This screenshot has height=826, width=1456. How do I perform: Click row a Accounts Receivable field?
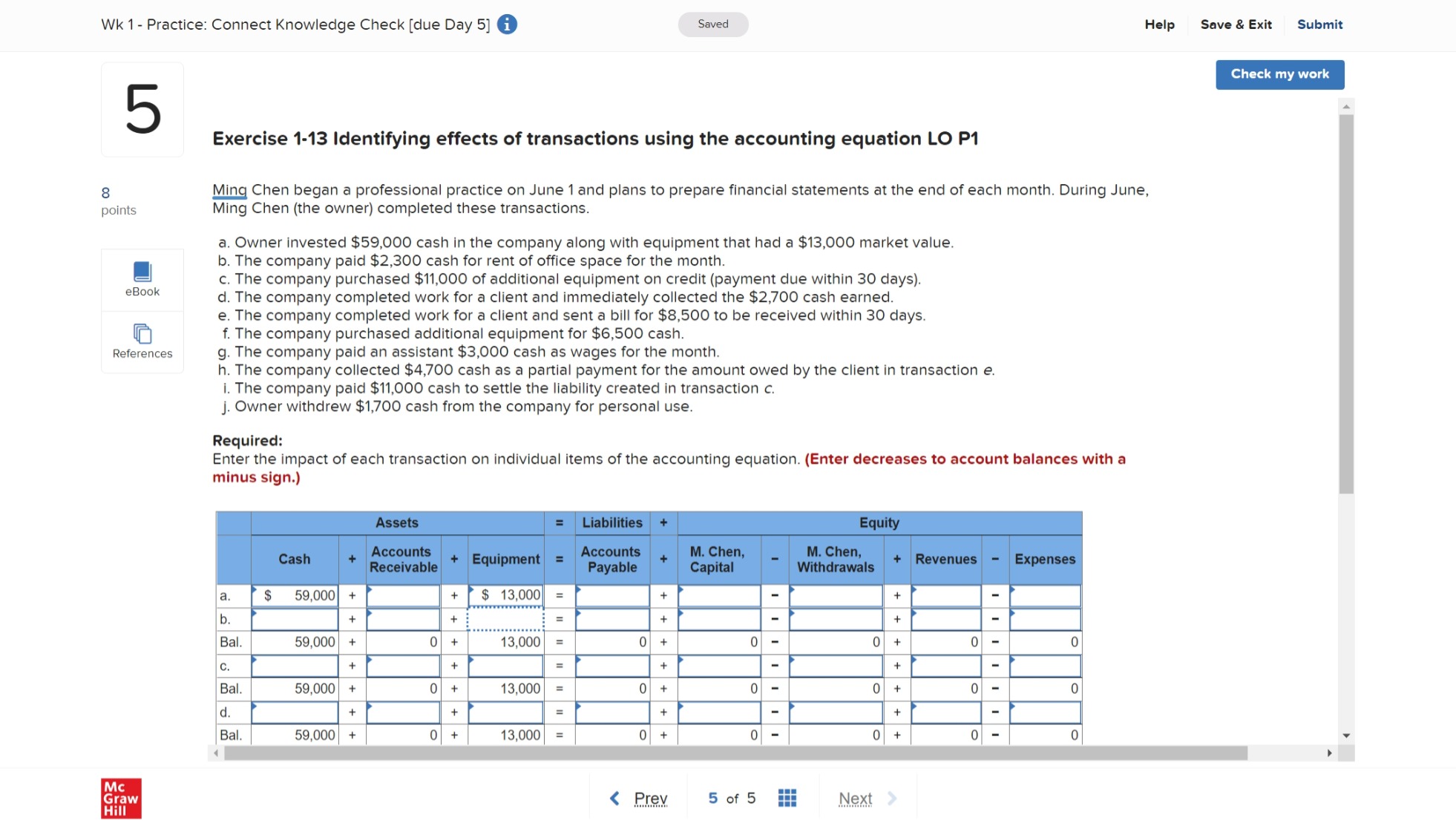coord(403,595)
